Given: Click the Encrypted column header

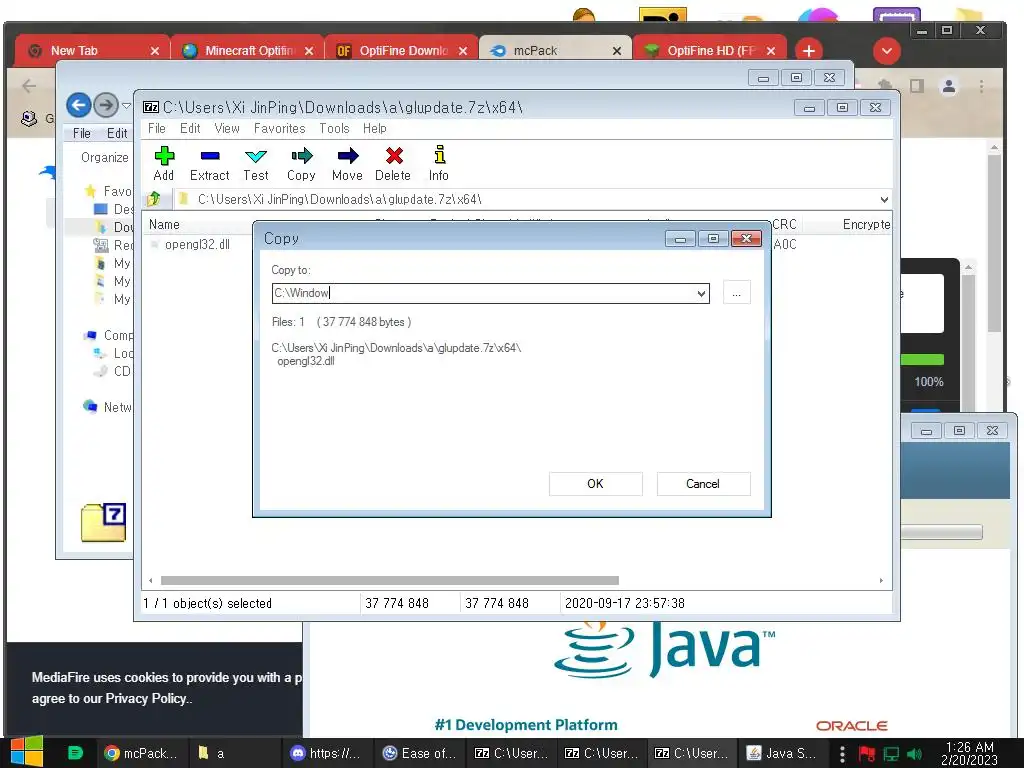Looking at the screenshot, I should (866, 225).
